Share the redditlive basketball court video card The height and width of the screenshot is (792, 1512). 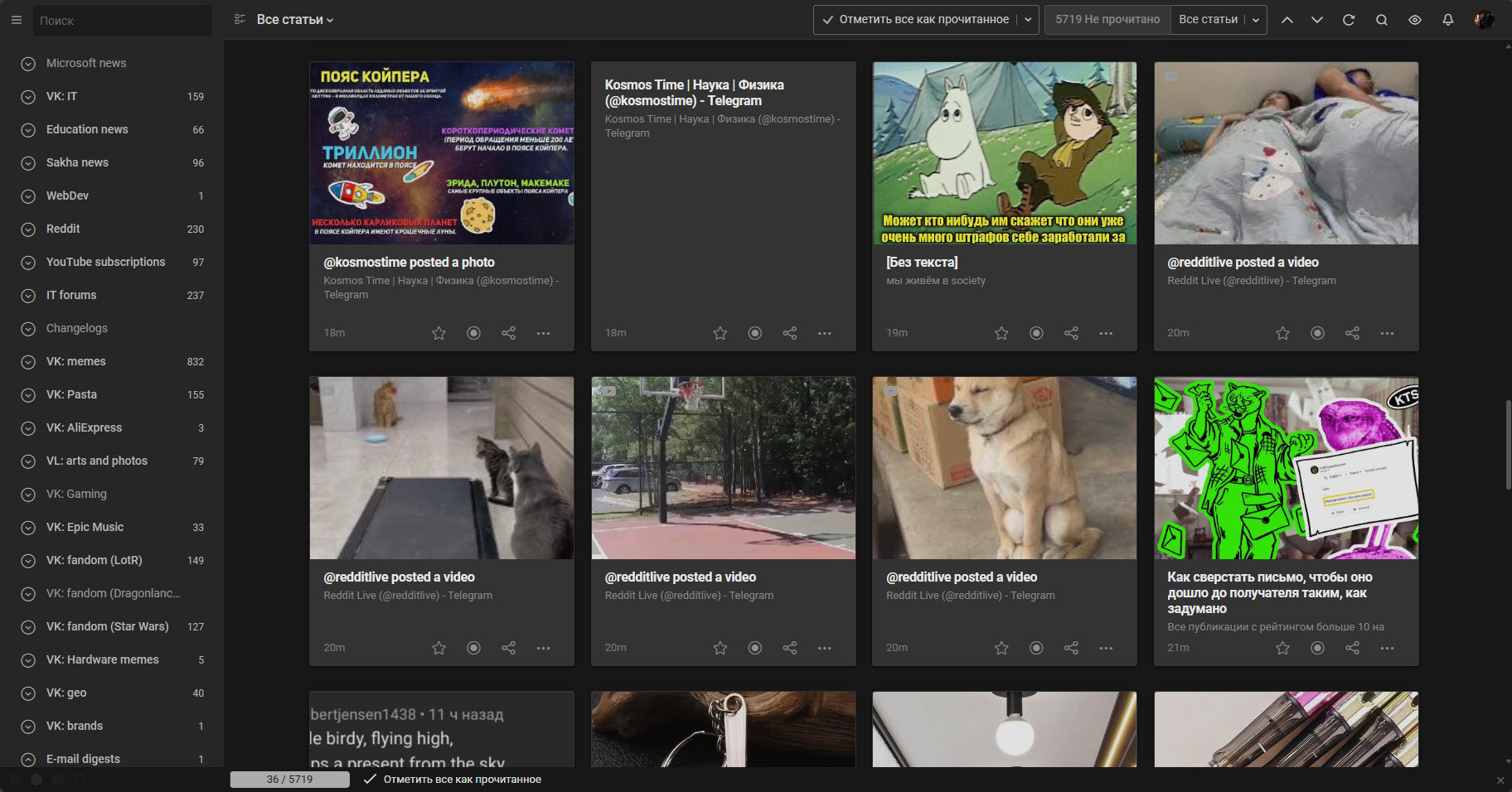[x=790, y=648]
